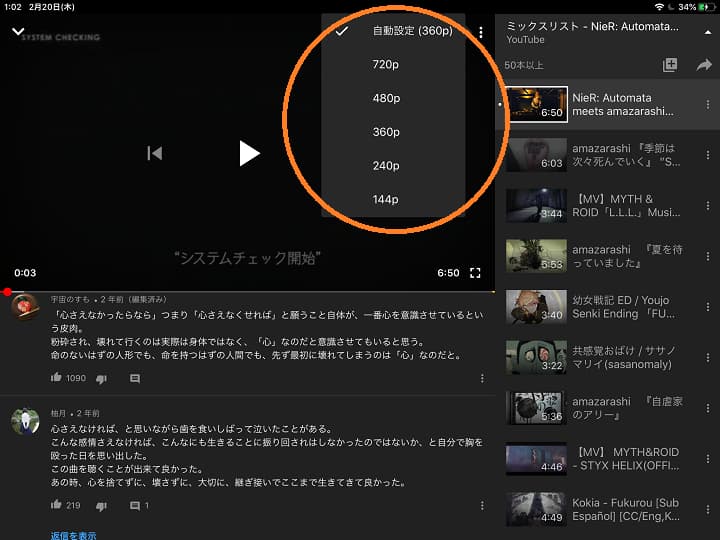Check battery status icon
The width and height of the screenshot is (720, 540).
click(708, 7)
